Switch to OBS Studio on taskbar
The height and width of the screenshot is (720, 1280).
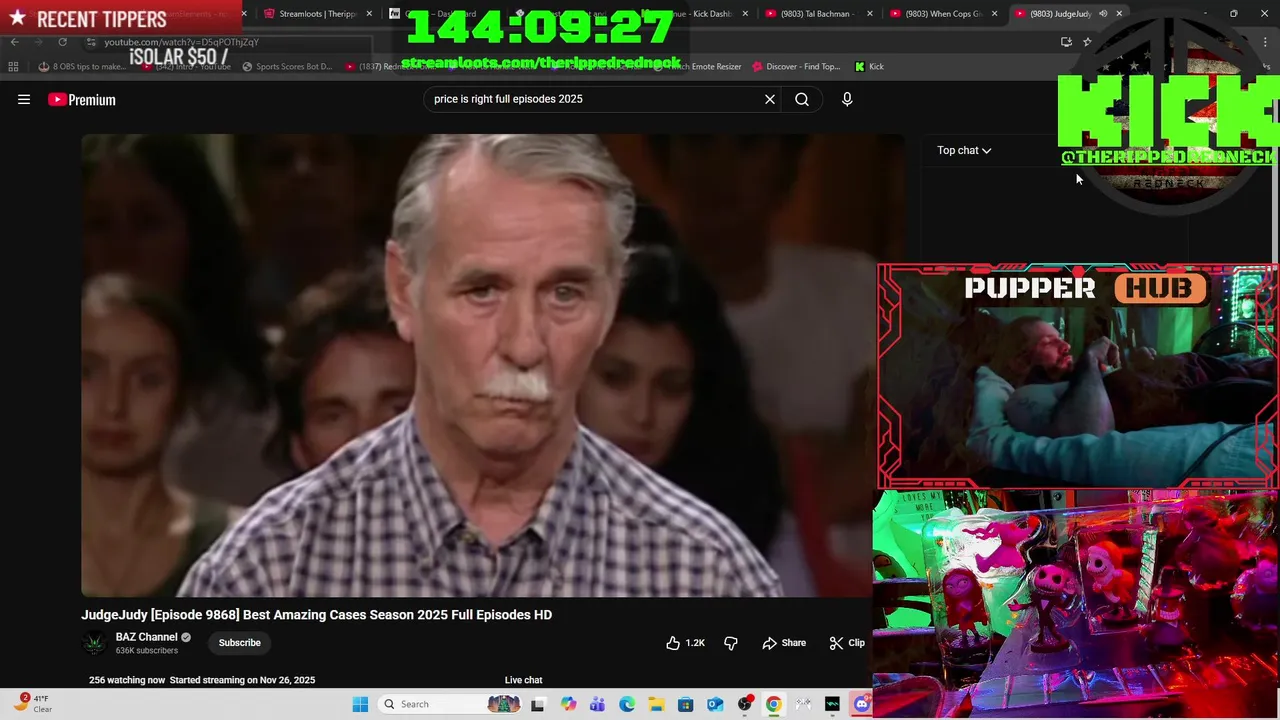[744, 704]
